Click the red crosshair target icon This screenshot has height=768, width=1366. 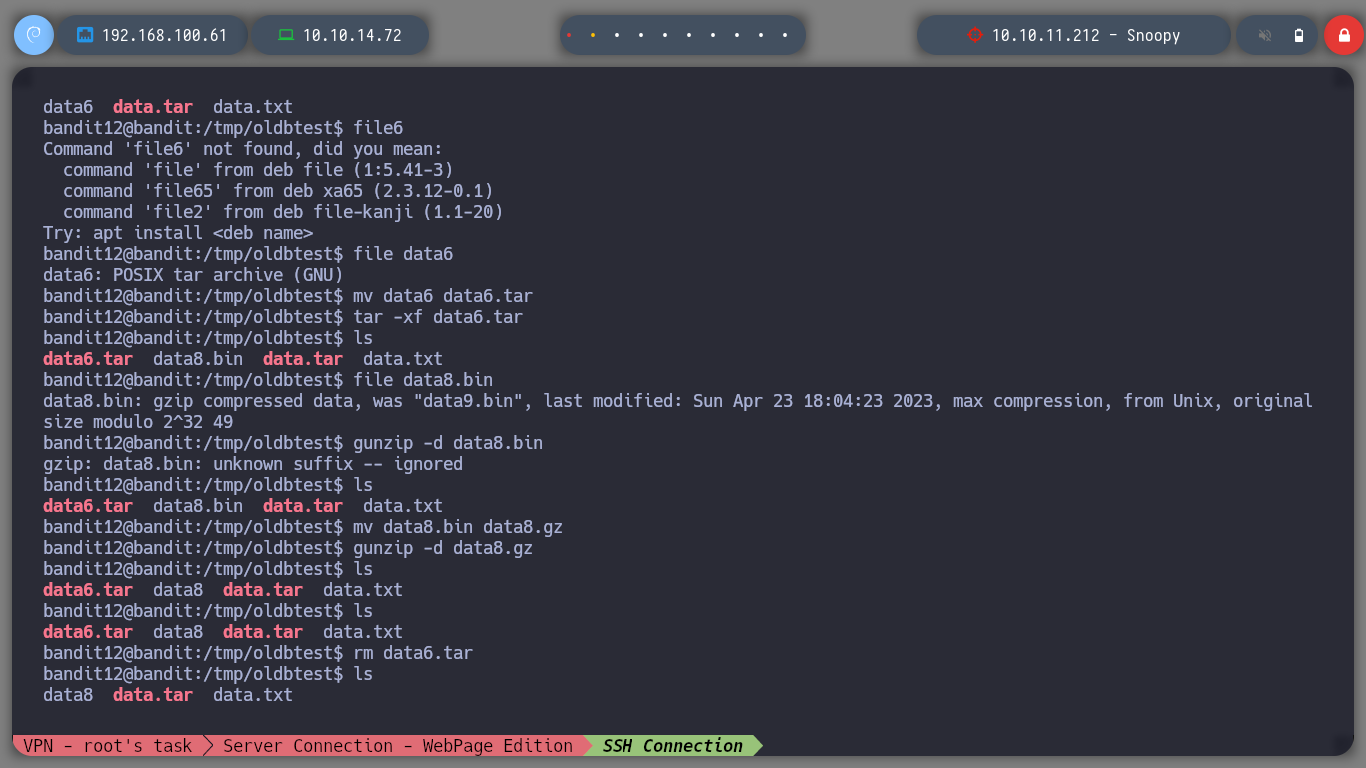tap(975, 35)
